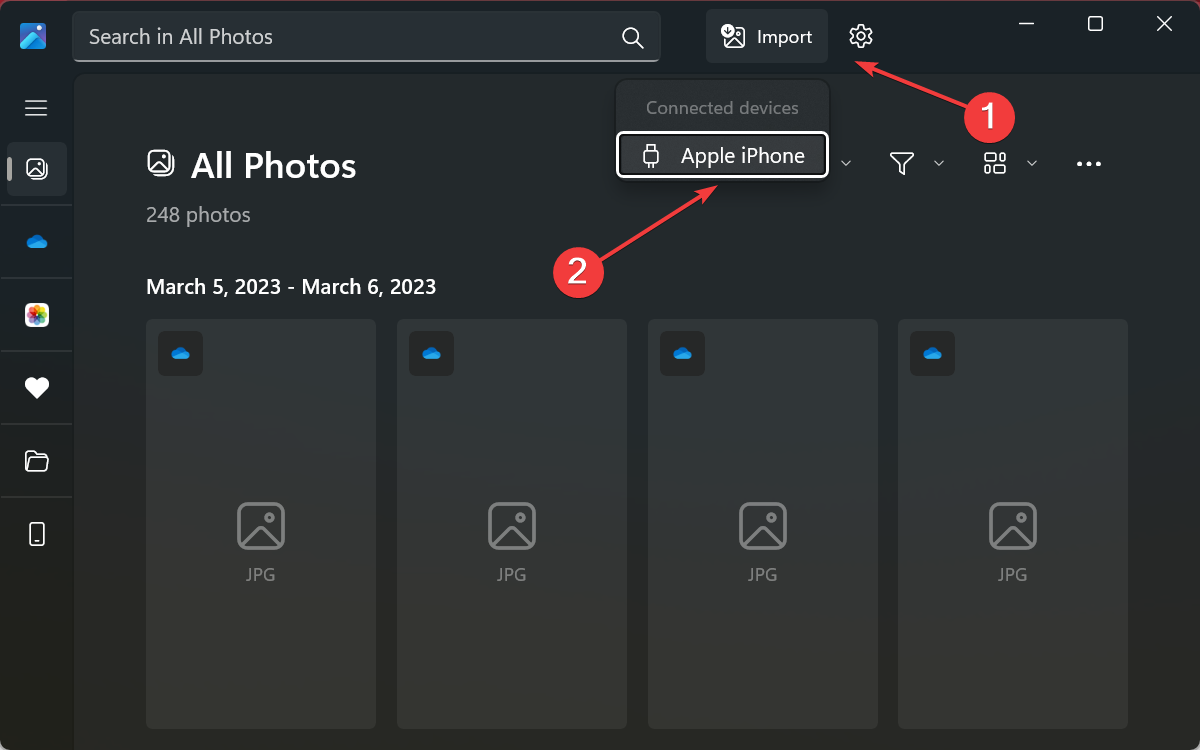Select the All Photos sidebar icon

coord(37,168)
